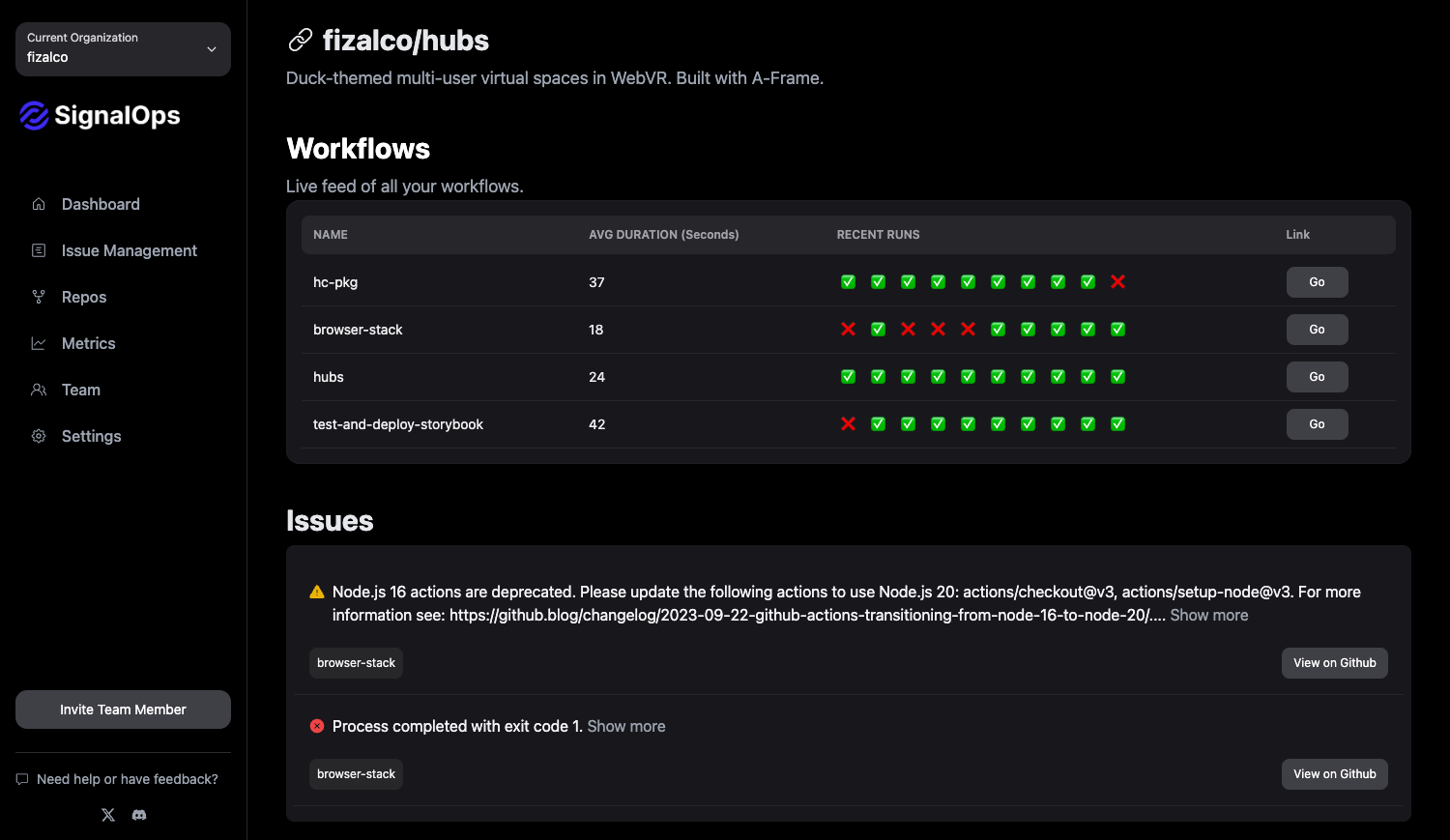Click the yellow warning icon in Issues
Viewport: 1450px width, 840px height.
pyautogui.click(x=317, y=592)
